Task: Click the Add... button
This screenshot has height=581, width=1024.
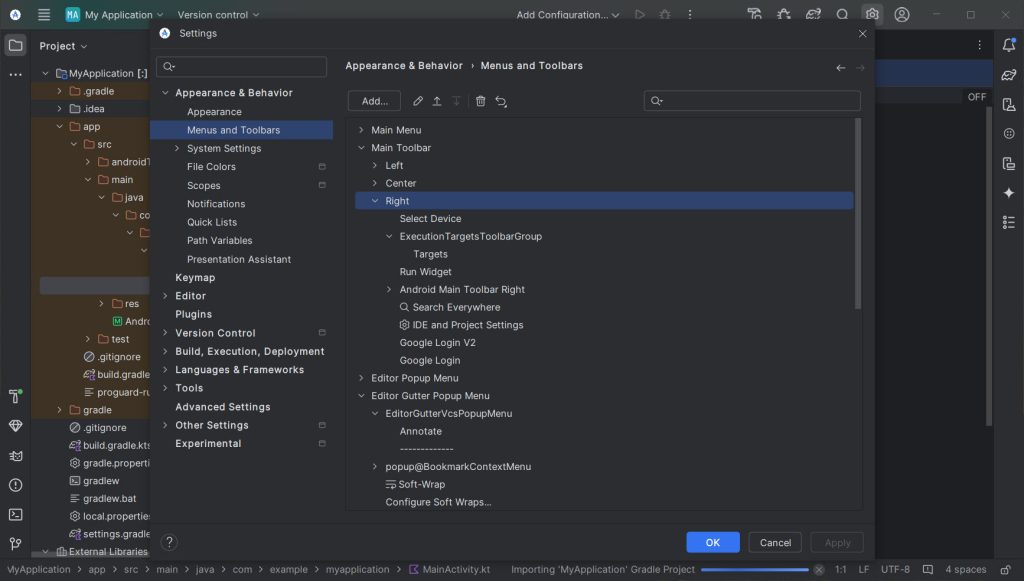Action: pos(374,101)
